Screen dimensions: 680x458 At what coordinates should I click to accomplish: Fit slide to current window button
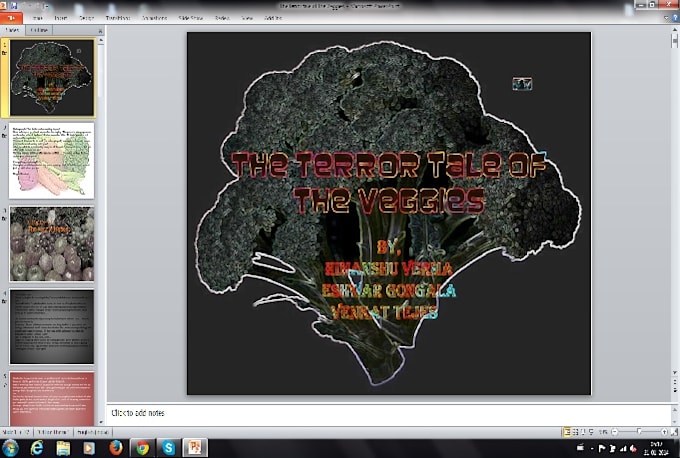pyautogui.click(x=674, y=432)
